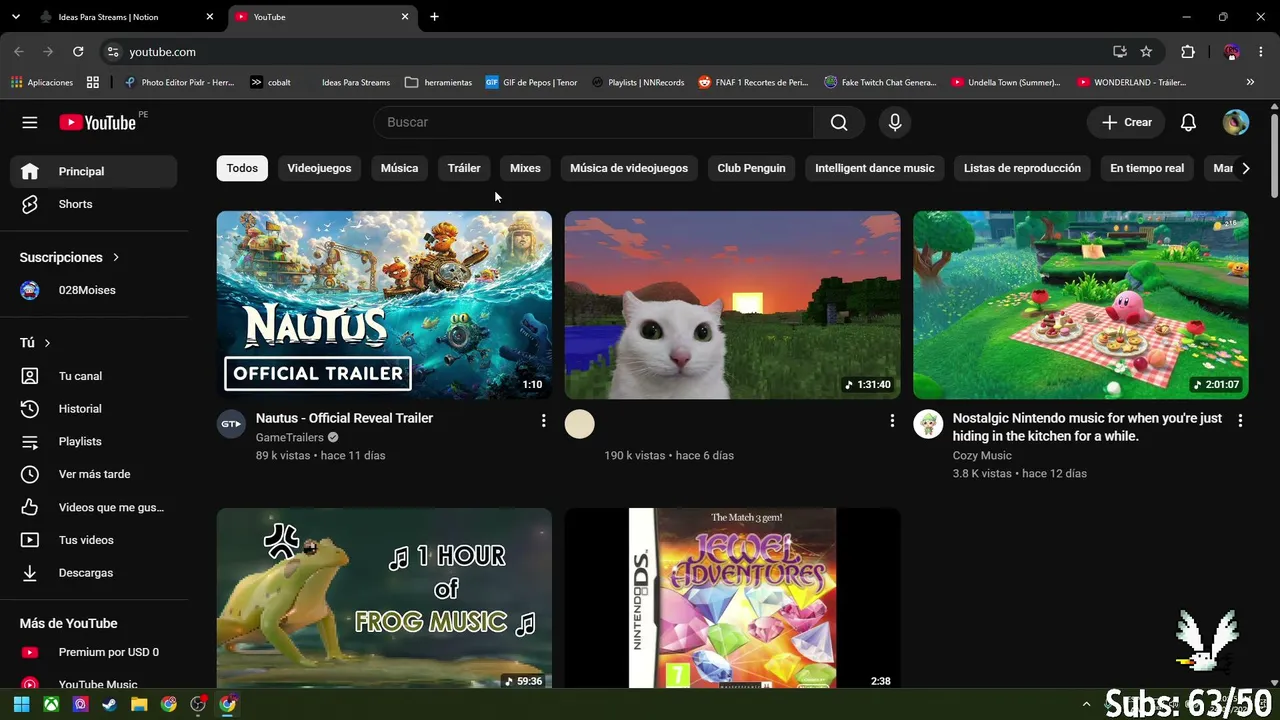Expand the Tú section
The image size is (1280, 720).
pos(35,343)
